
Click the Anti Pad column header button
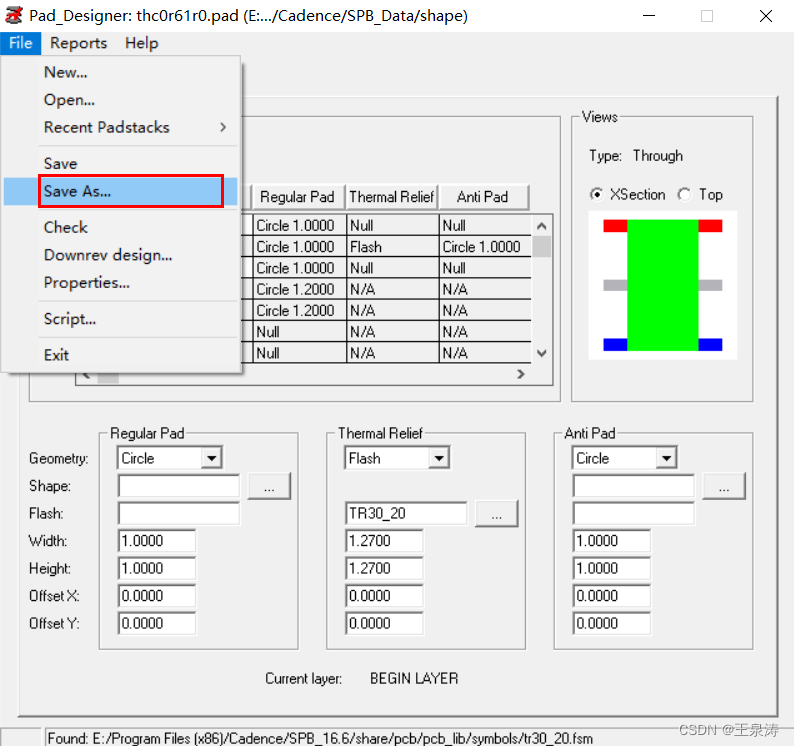tap(483, 197)
